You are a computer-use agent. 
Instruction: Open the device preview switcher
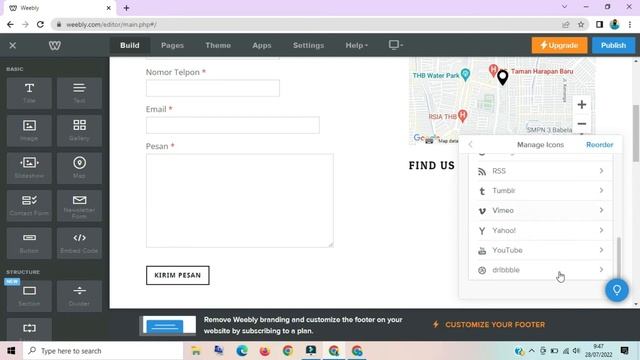396,45
